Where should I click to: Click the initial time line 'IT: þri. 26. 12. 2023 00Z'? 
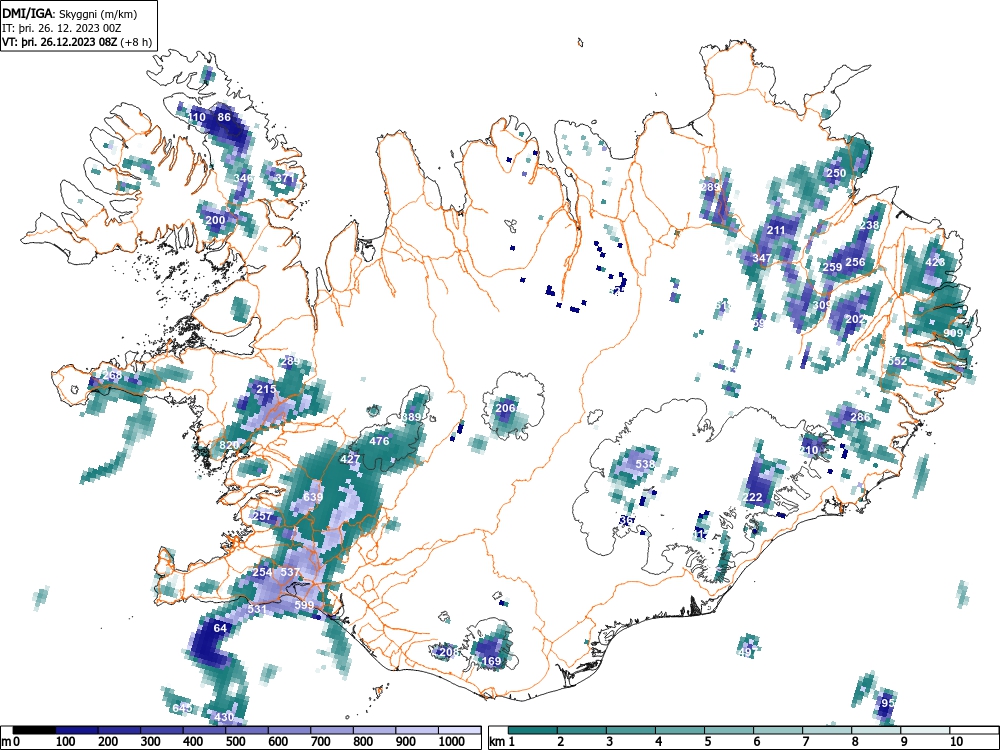(x=62, y=27)
